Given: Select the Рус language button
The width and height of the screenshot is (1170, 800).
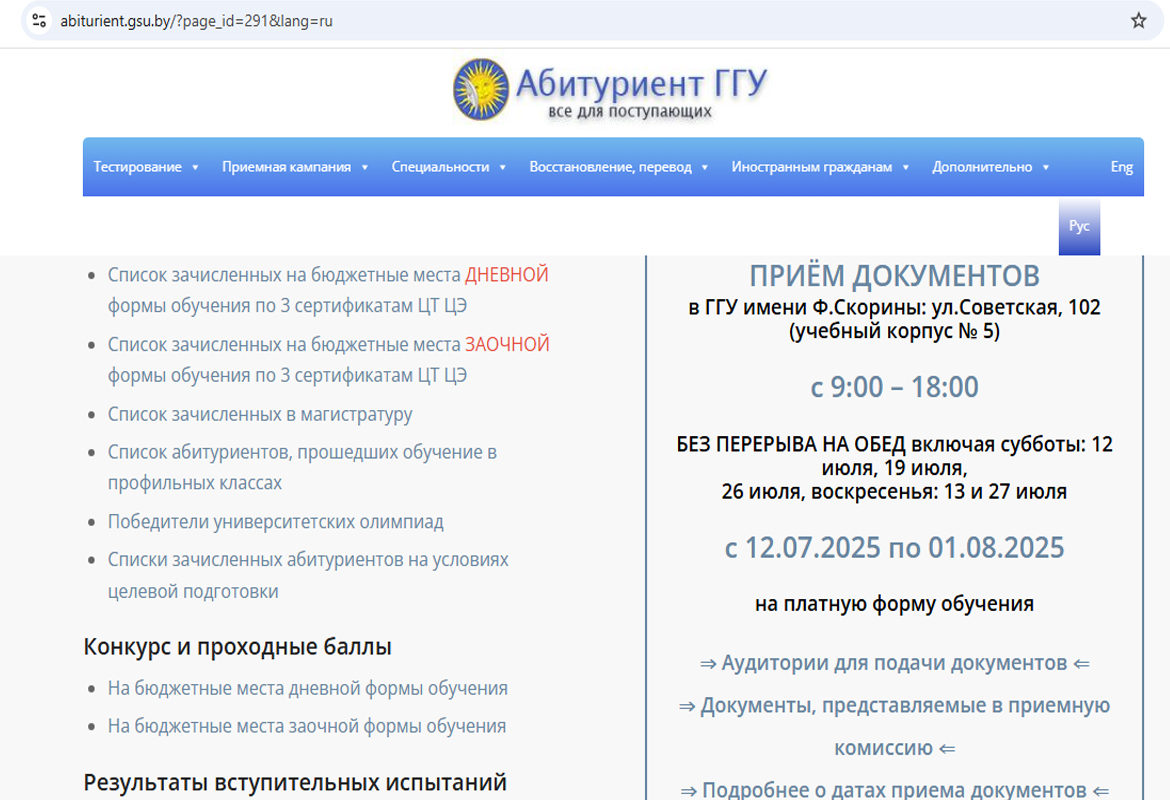Looking at the screenshot, I should (1079, 226).
